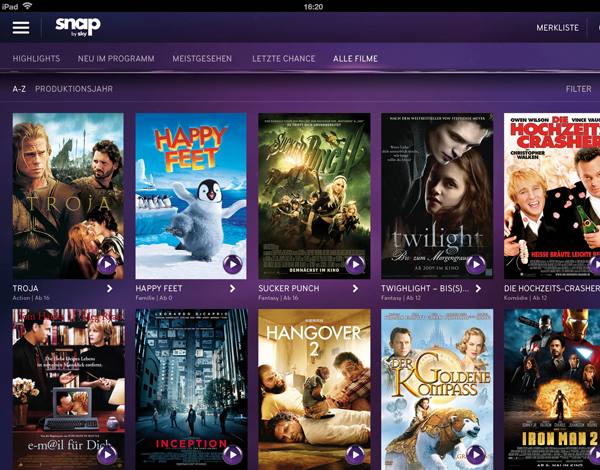The width and height of the screenshot is (600, 470).
Task: Open the Happy Feet poster
Action: [191, 196]
